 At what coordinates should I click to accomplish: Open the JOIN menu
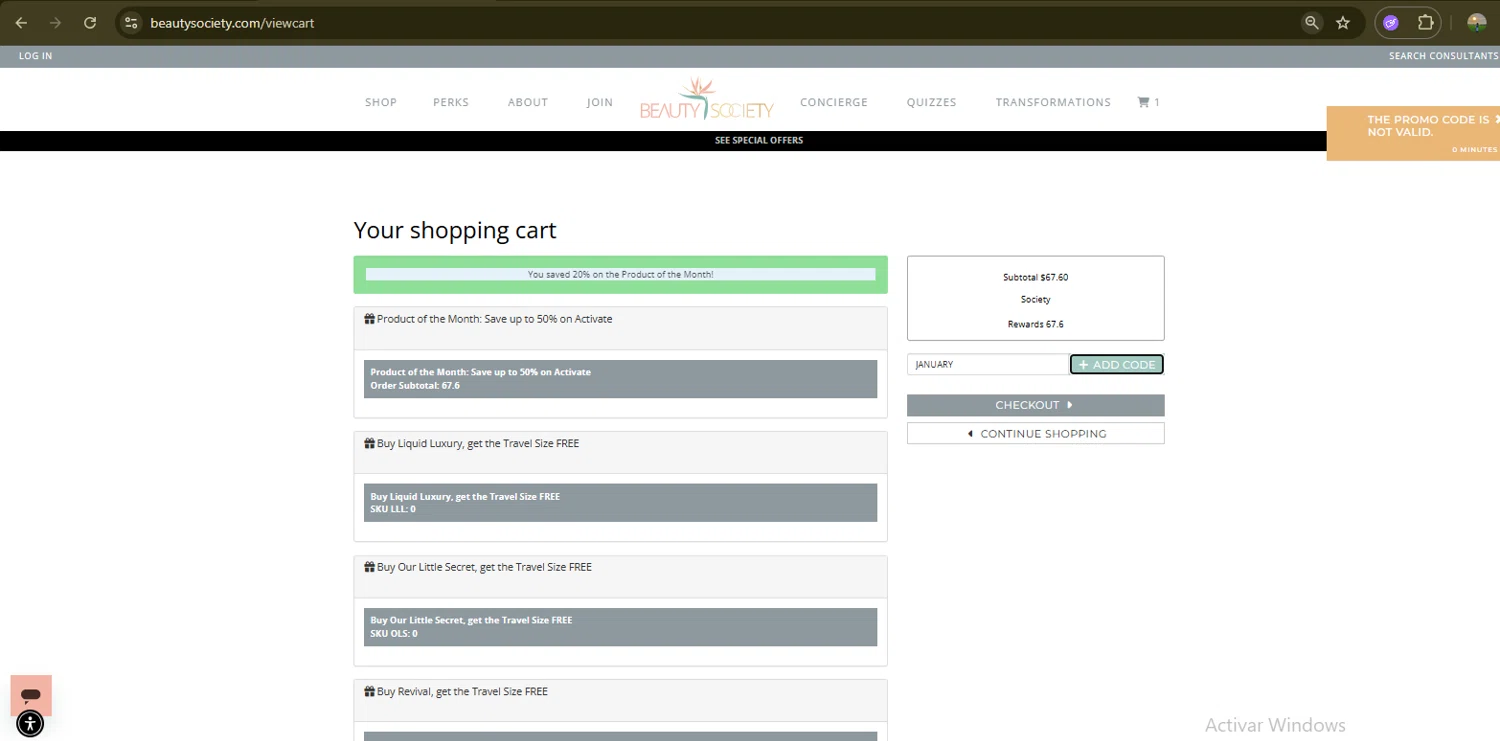tap(600, 102)
